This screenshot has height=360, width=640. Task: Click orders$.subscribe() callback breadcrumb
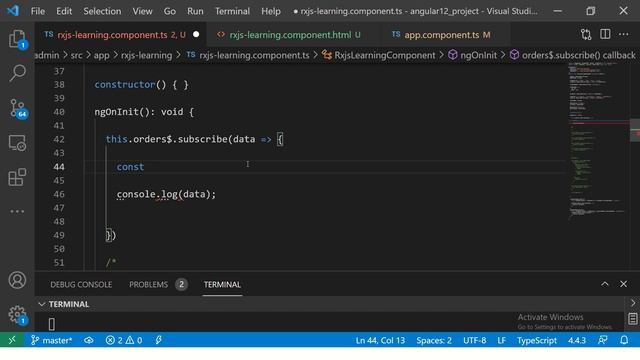coord(573,55)
